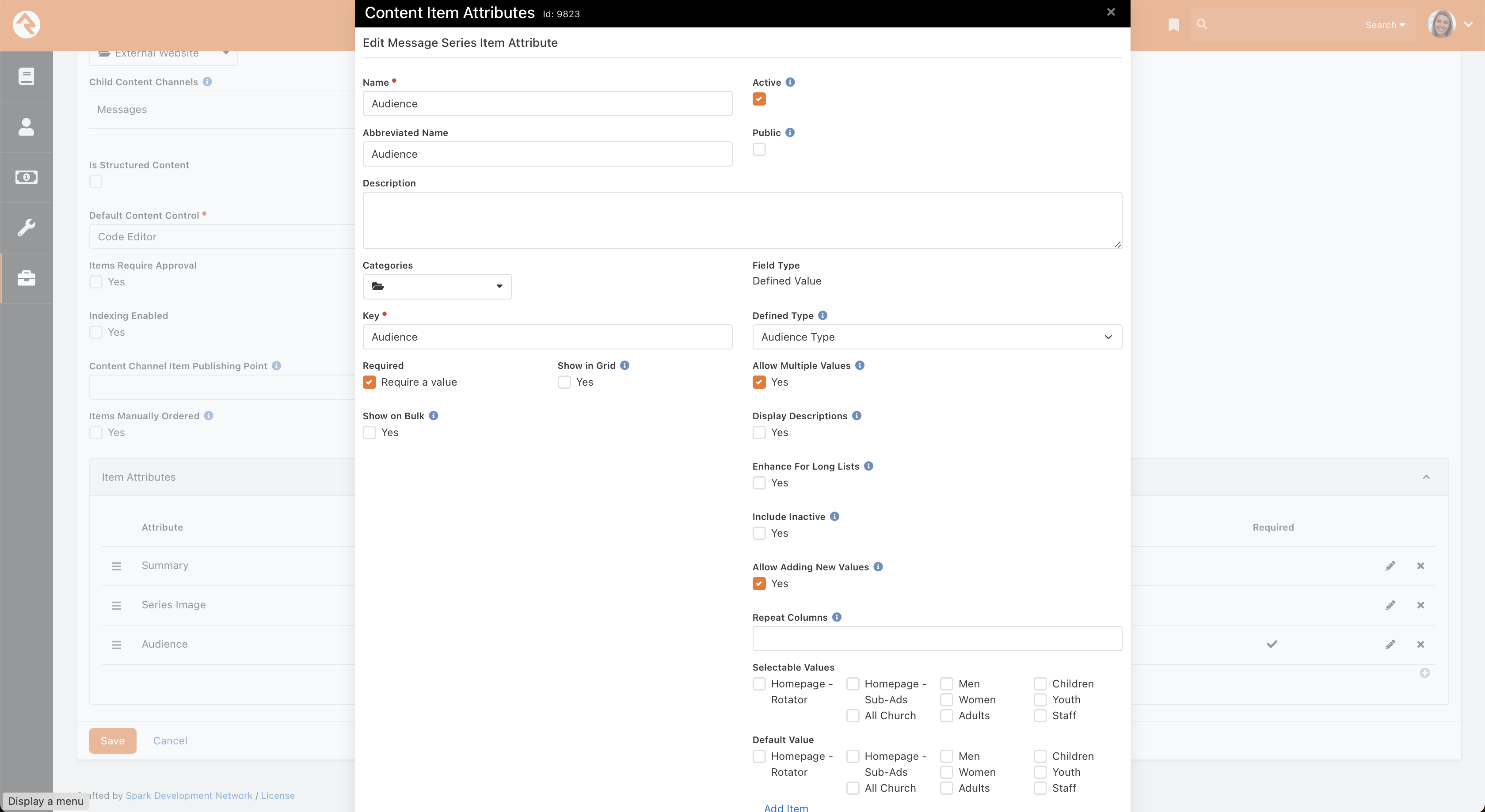Edit the Summary attribute pencil icon
This screenshot has width=1485, height=812.
click(x=1390, y=566)
